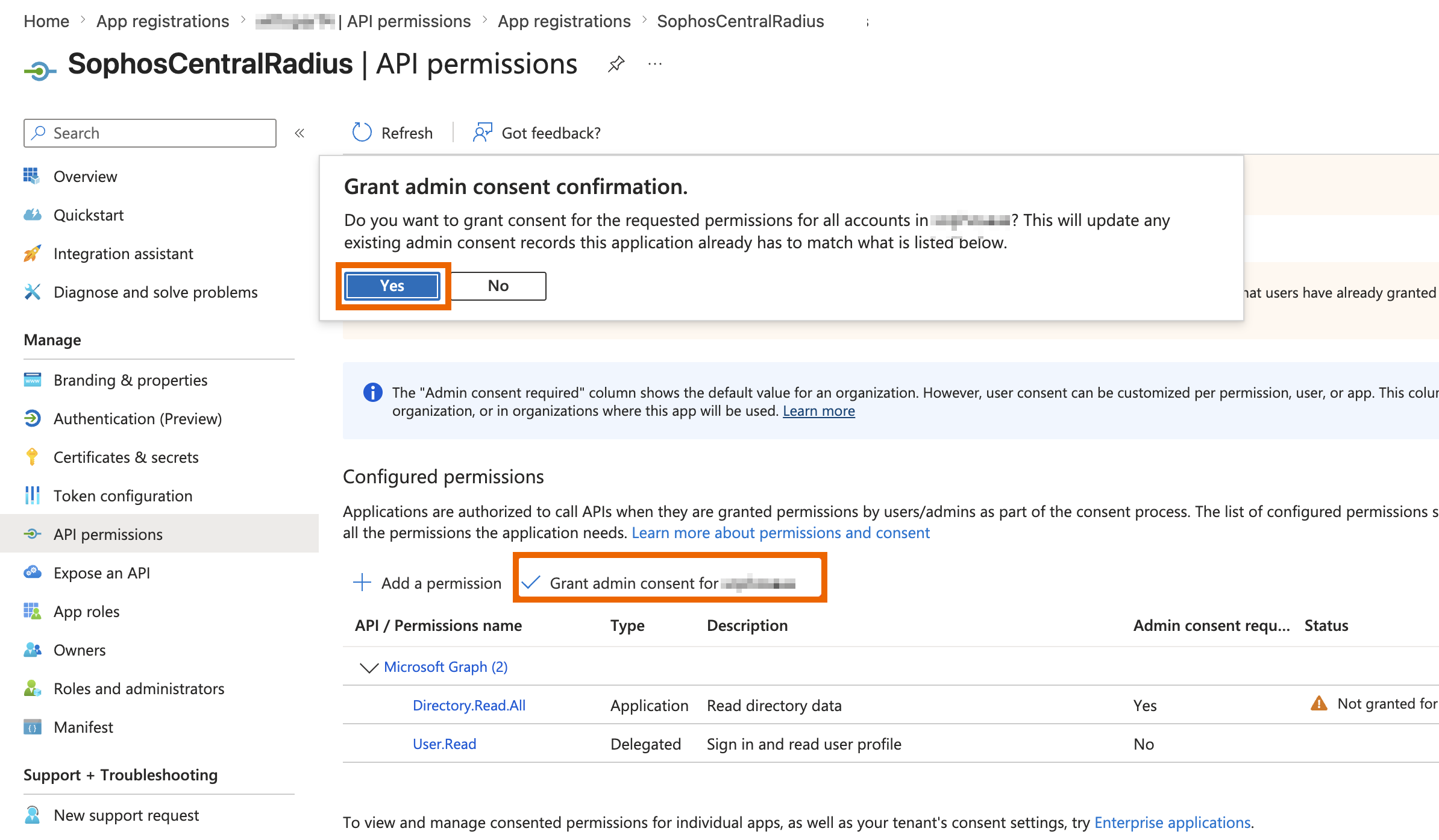Click the Token configuration bars icon
Viewport: 1439px width, 840px height.
33,495
